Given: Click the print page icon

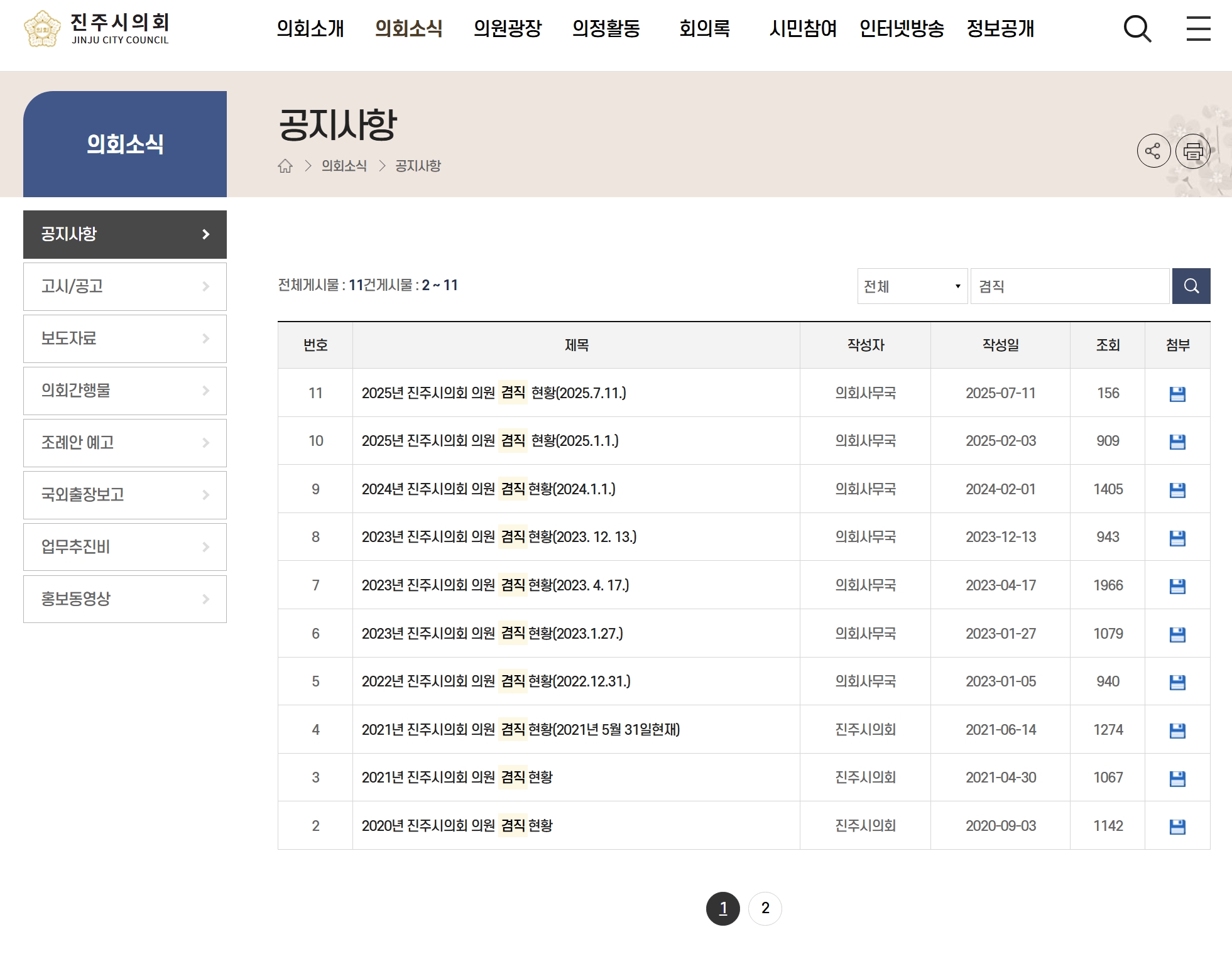Looking at the screenshot, I should 1192,151.
